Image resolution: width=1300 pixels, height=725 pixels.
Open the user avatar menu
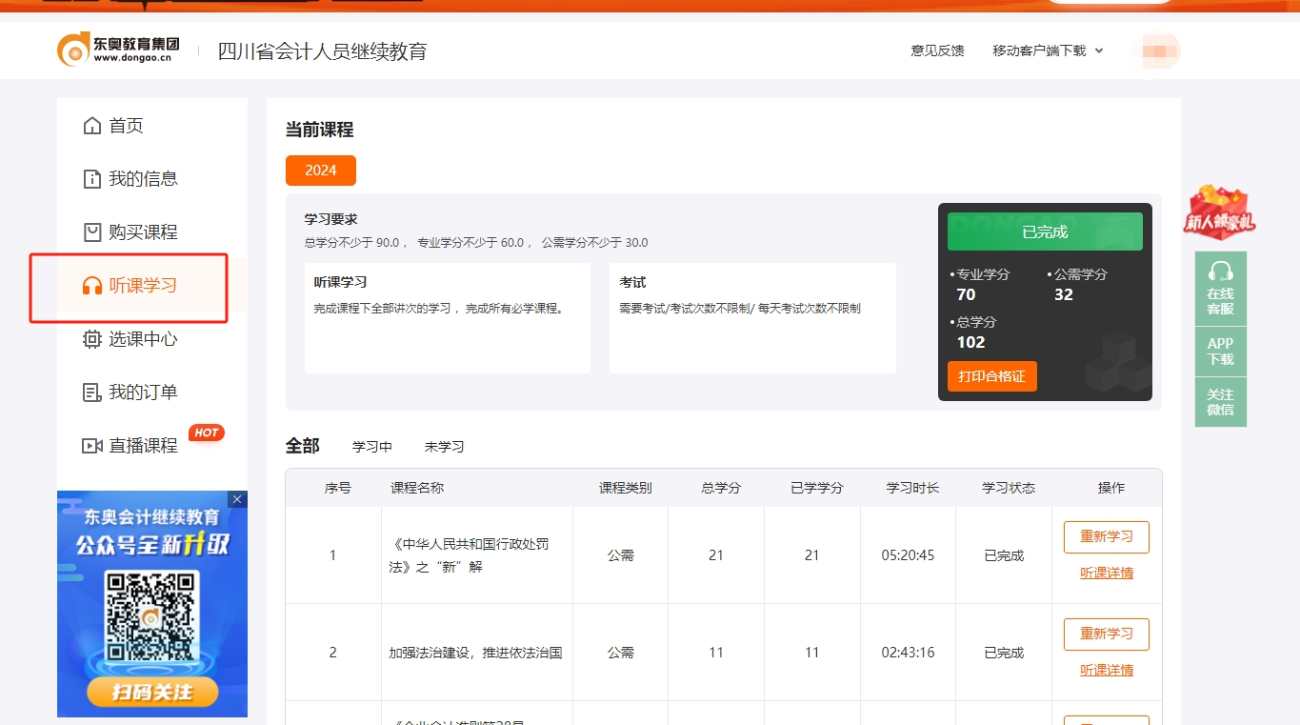click(1157, 50)
